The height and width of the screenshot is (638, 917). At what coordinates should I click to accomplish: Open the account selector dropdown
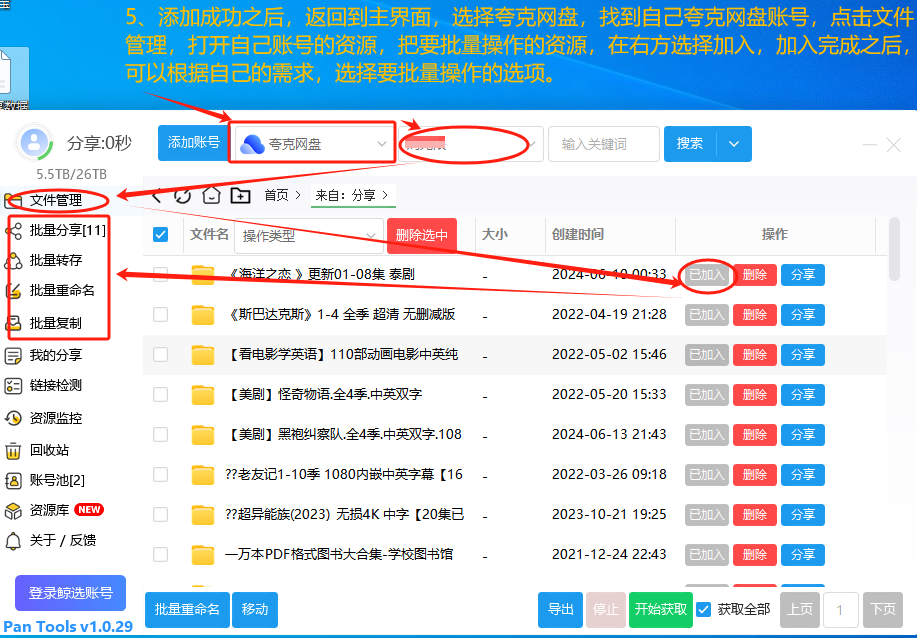click(471, 144)
